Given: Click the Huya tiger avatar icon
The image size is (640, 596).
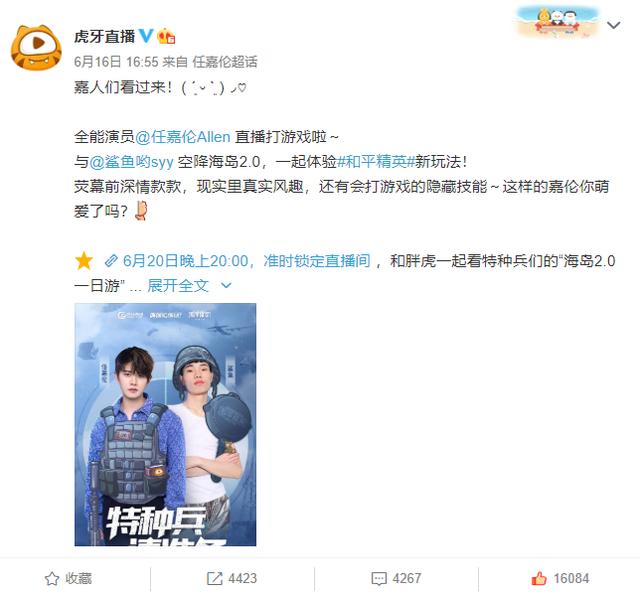Looking at the screenshot, I should (x=36, y=48).
